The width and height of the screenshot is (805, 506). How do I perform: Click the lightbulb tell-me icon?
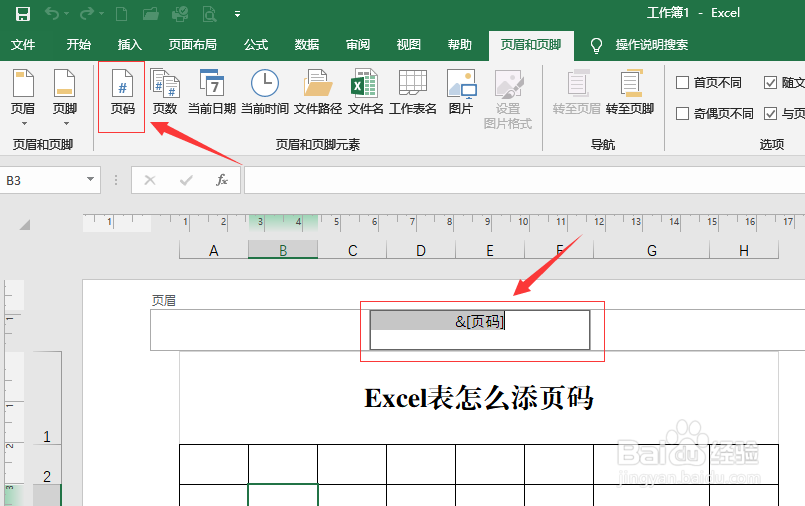[596, 45]
